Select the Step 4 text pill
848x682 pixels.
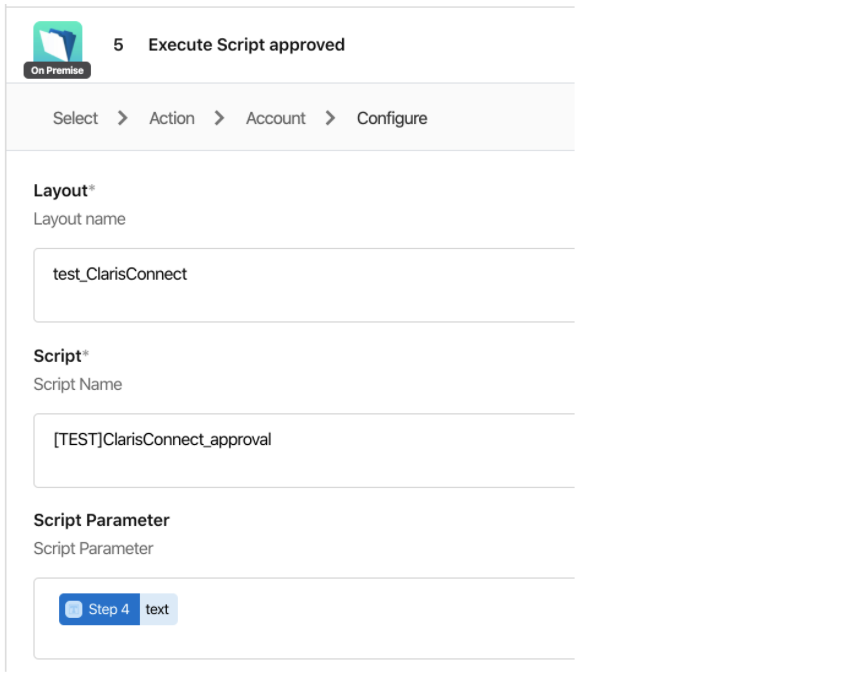[x=118, y=609]
